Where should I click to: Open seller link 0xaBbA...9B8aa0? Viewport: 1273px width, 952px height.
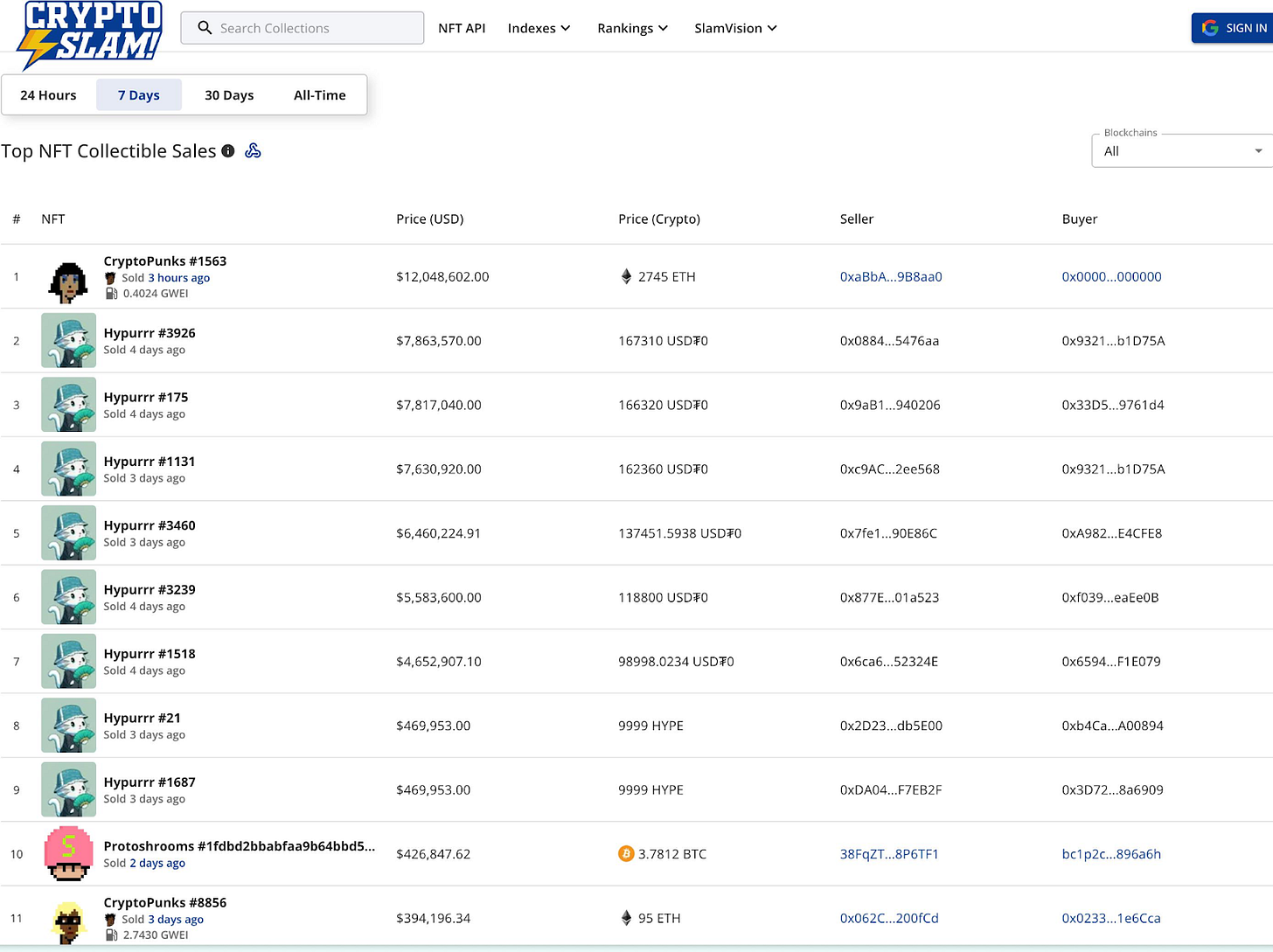[891, 277]
